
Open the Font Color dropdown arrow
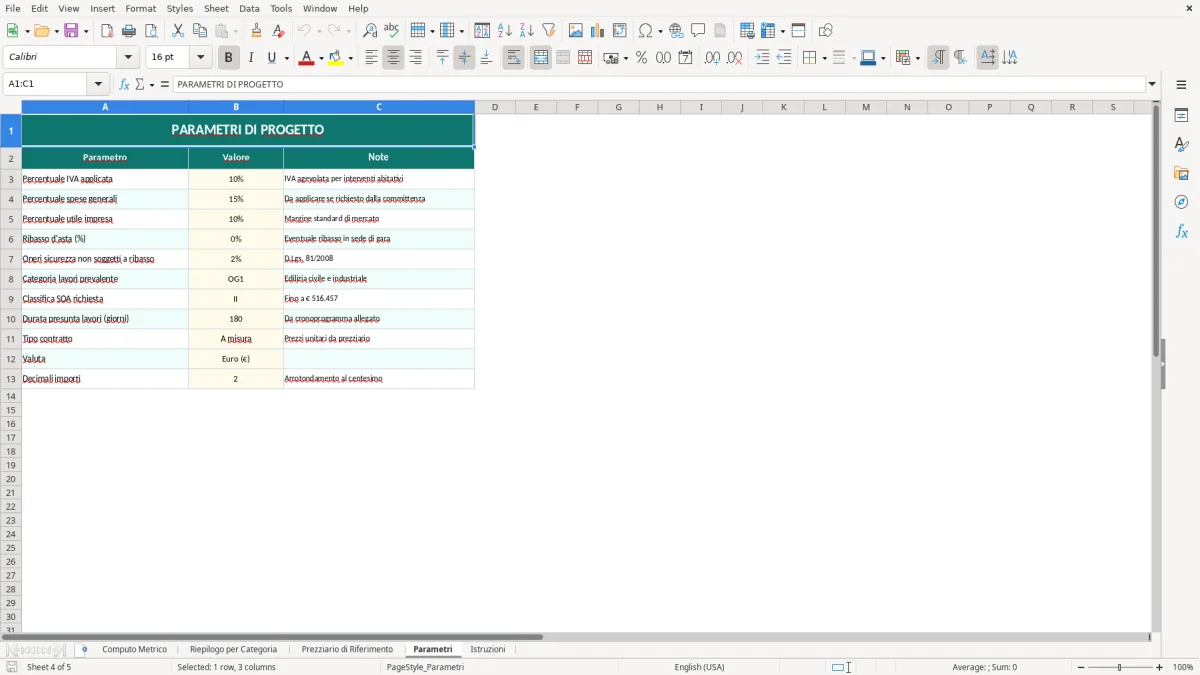(321, 58)
